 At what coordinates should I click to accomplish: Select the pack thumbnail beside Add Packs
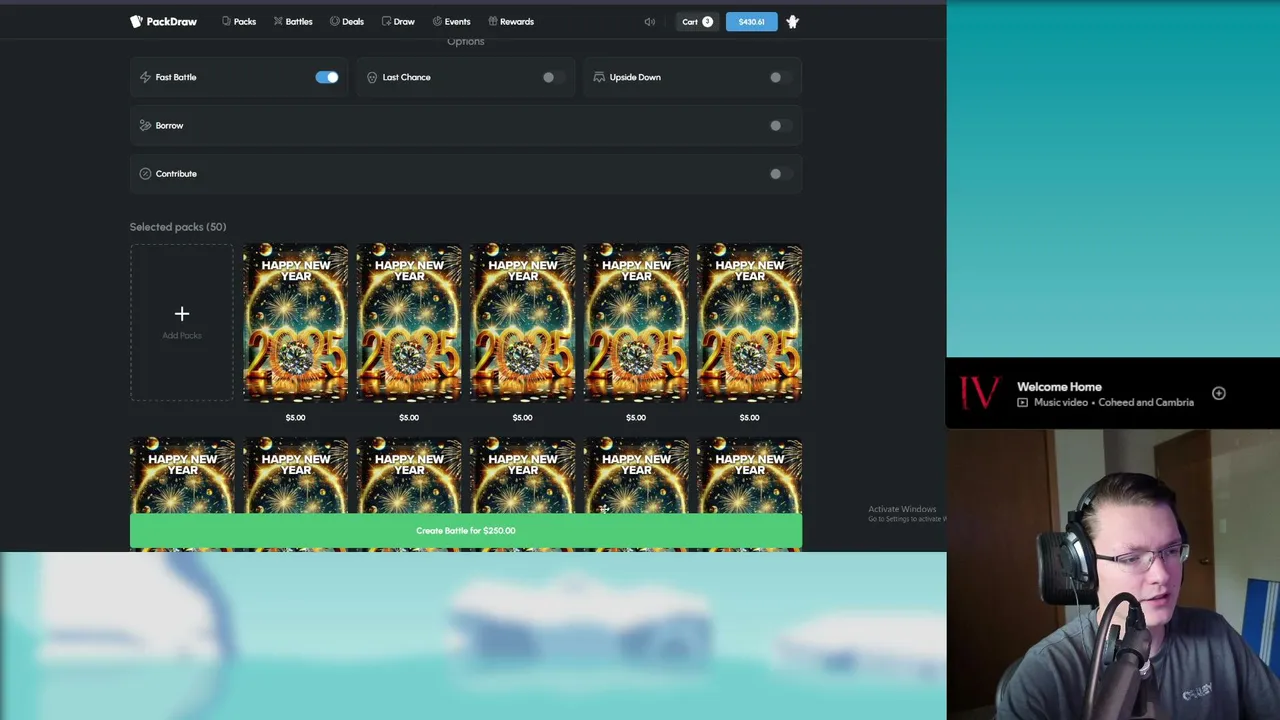(x=295, y=322)
